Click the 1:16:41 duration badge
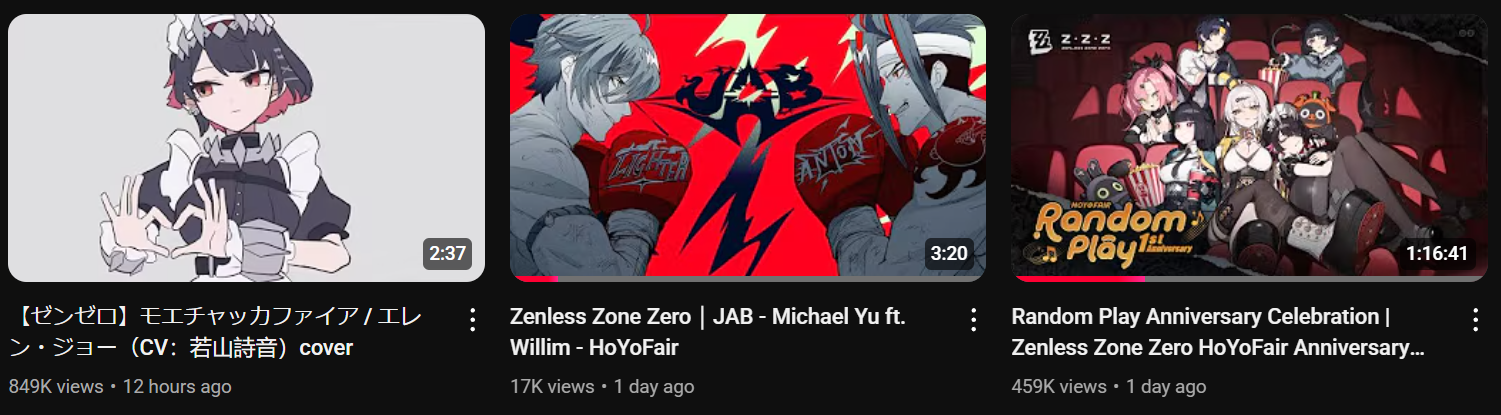Viewport: 1501px width, 415px height. point(1436,253)
